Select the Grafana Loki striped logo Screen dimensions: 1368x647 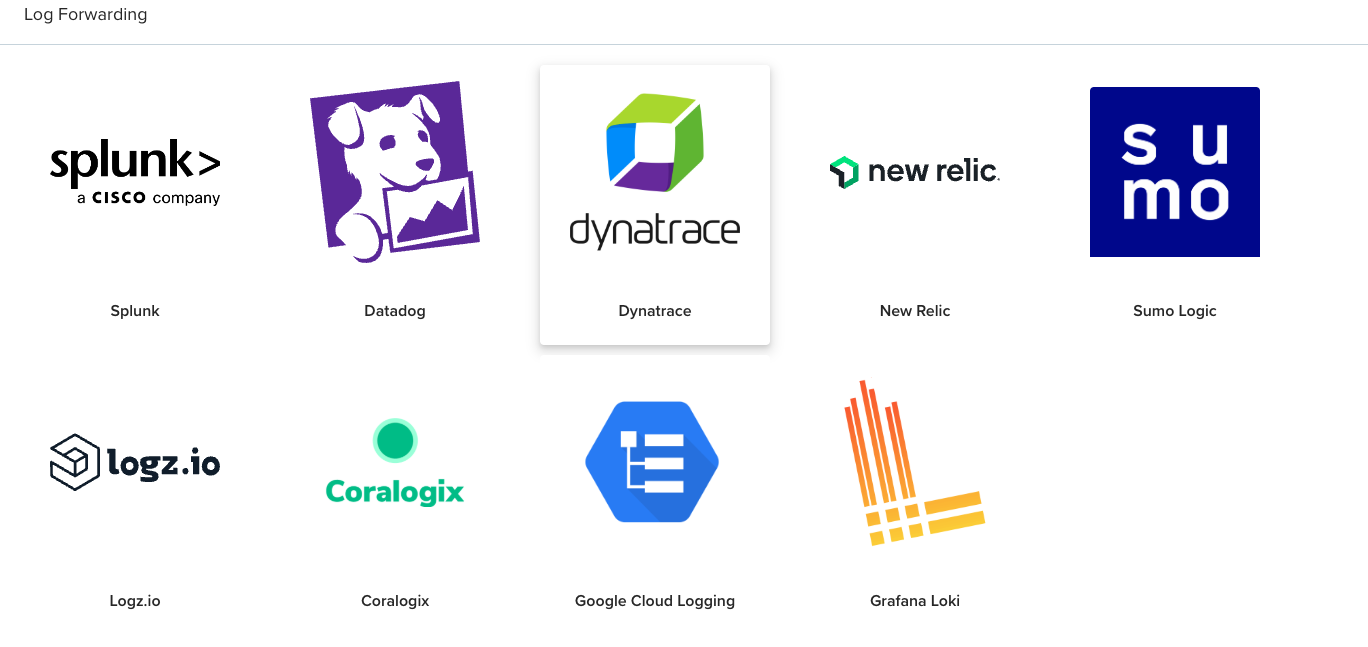pos(915,462)
